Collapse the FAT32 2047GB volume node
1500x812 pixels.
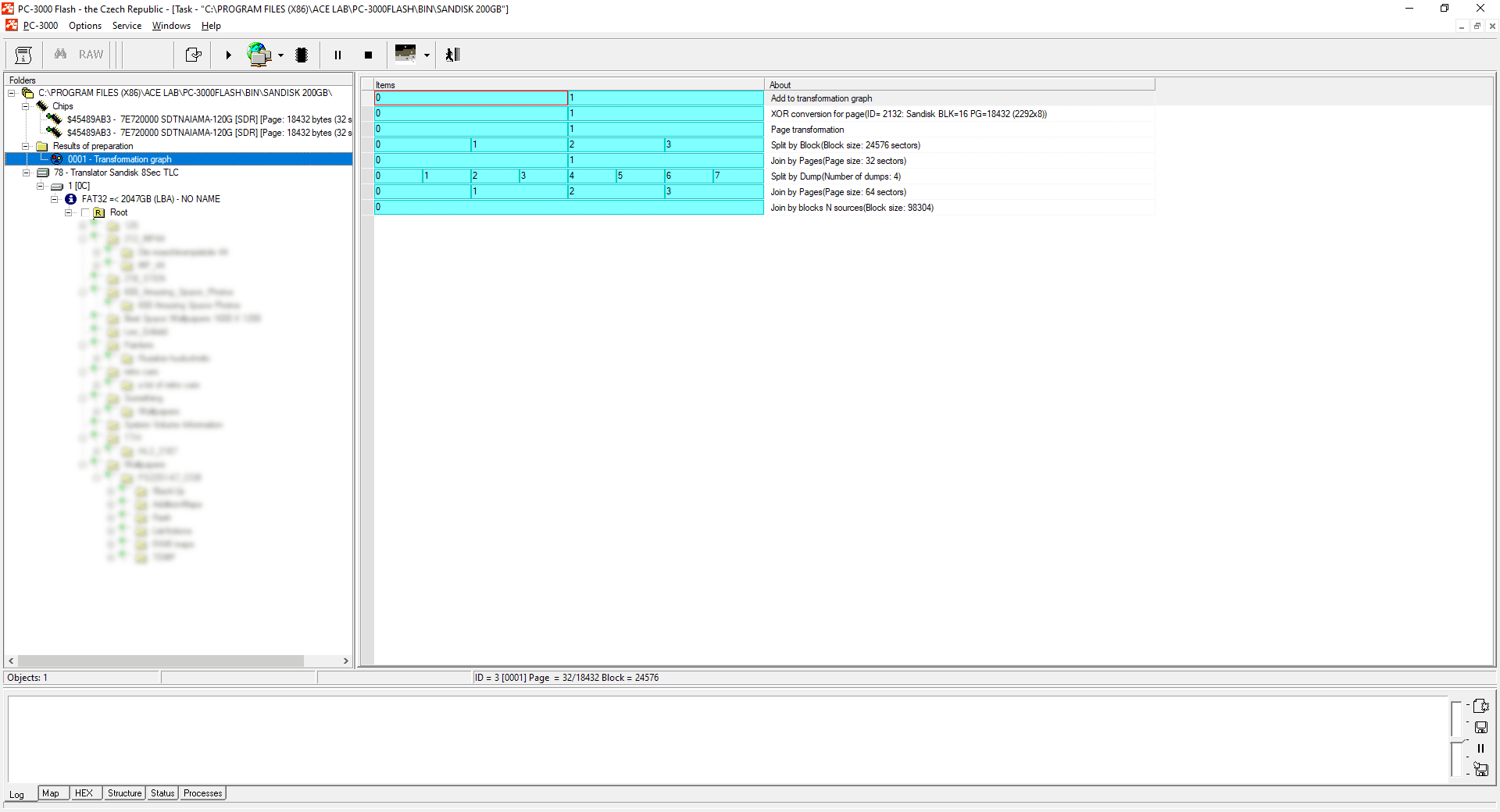[54, 199]
